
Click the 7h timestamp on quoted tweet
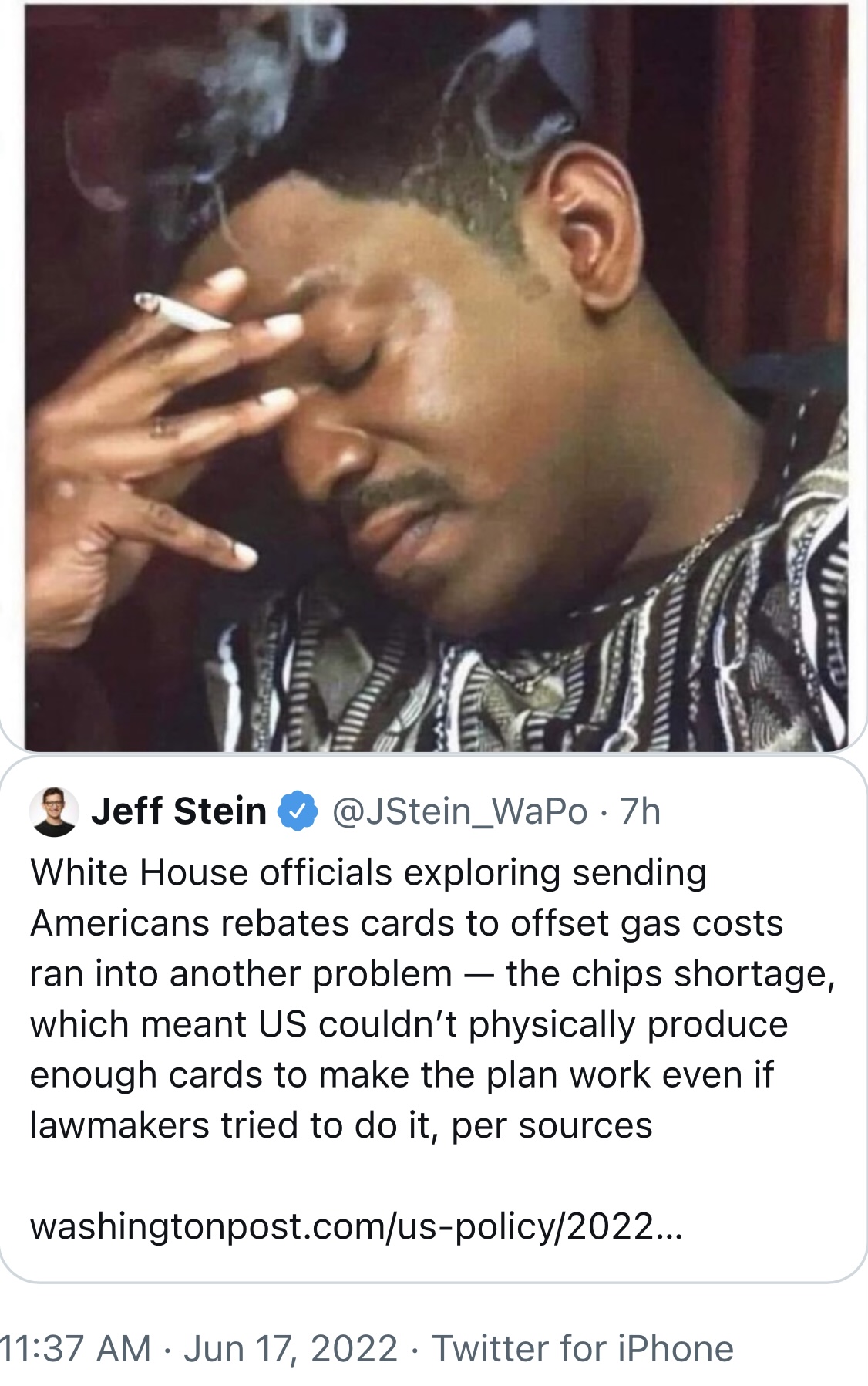click(641, 811)
